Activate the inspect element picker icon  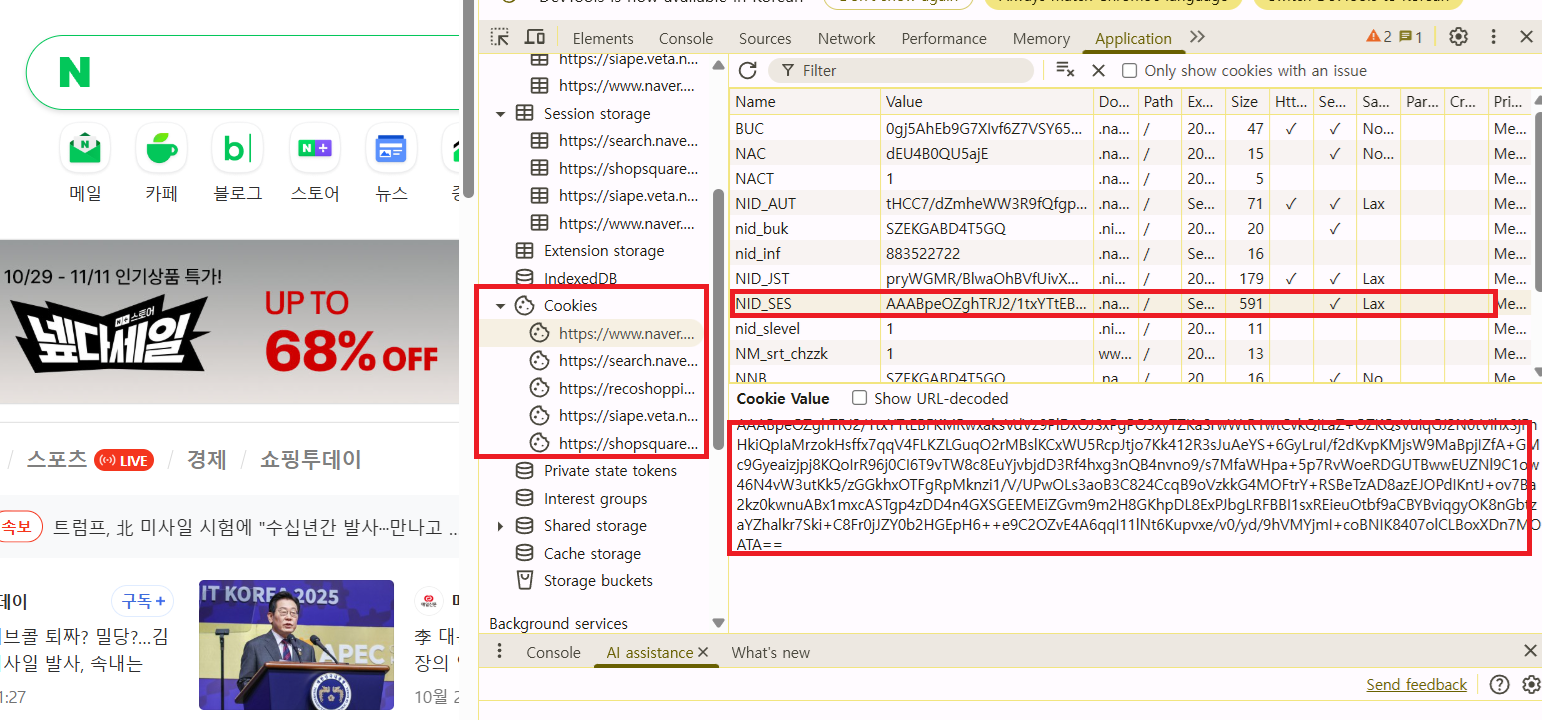[499, 38]
